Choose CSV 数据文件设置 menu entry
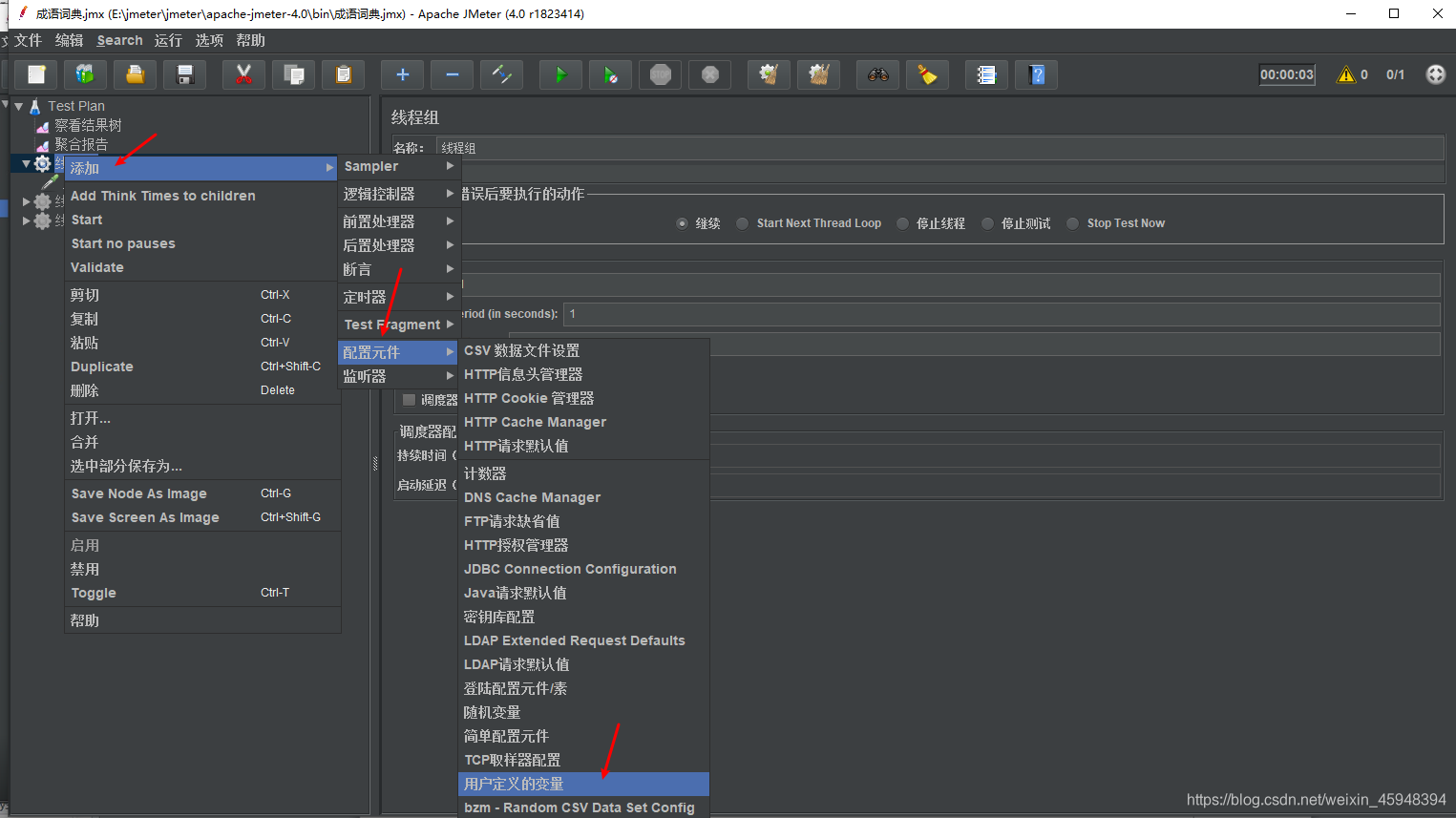The width and height of the screenshot is (1456, 818). coord(583,350)
